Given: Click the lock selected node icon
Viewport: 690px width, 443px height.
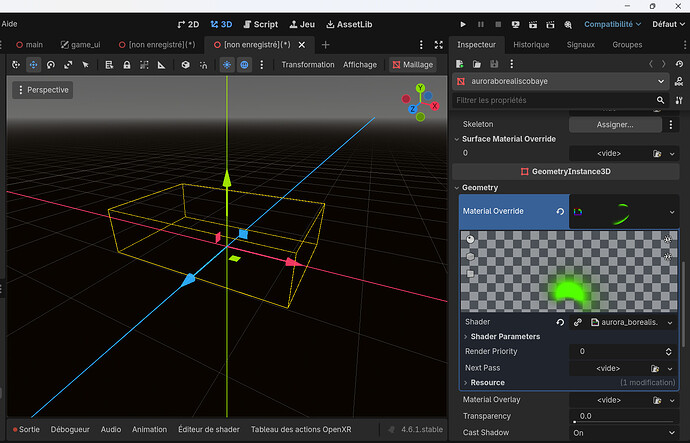Looking at the screenshot, I should [126, 64].
